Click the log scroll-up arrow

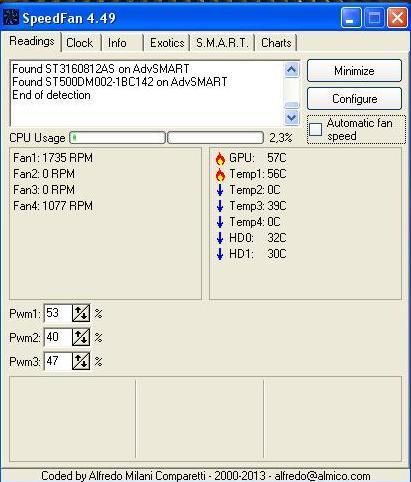(292, 70)
